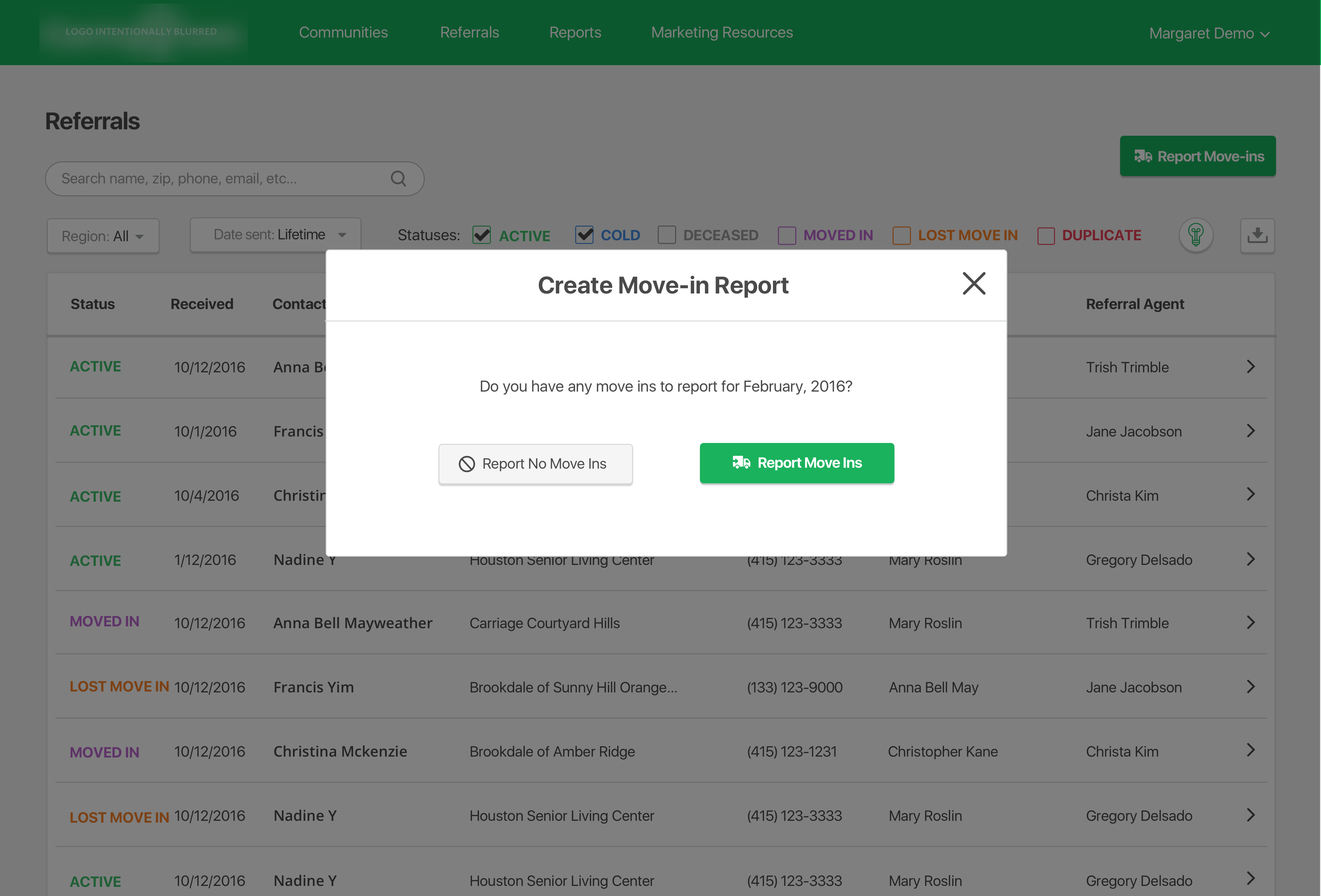The image size is (1321, 896).
Task: Click Francis Yim in LOST MOVE IN row
Action: [x=313, y=687]
